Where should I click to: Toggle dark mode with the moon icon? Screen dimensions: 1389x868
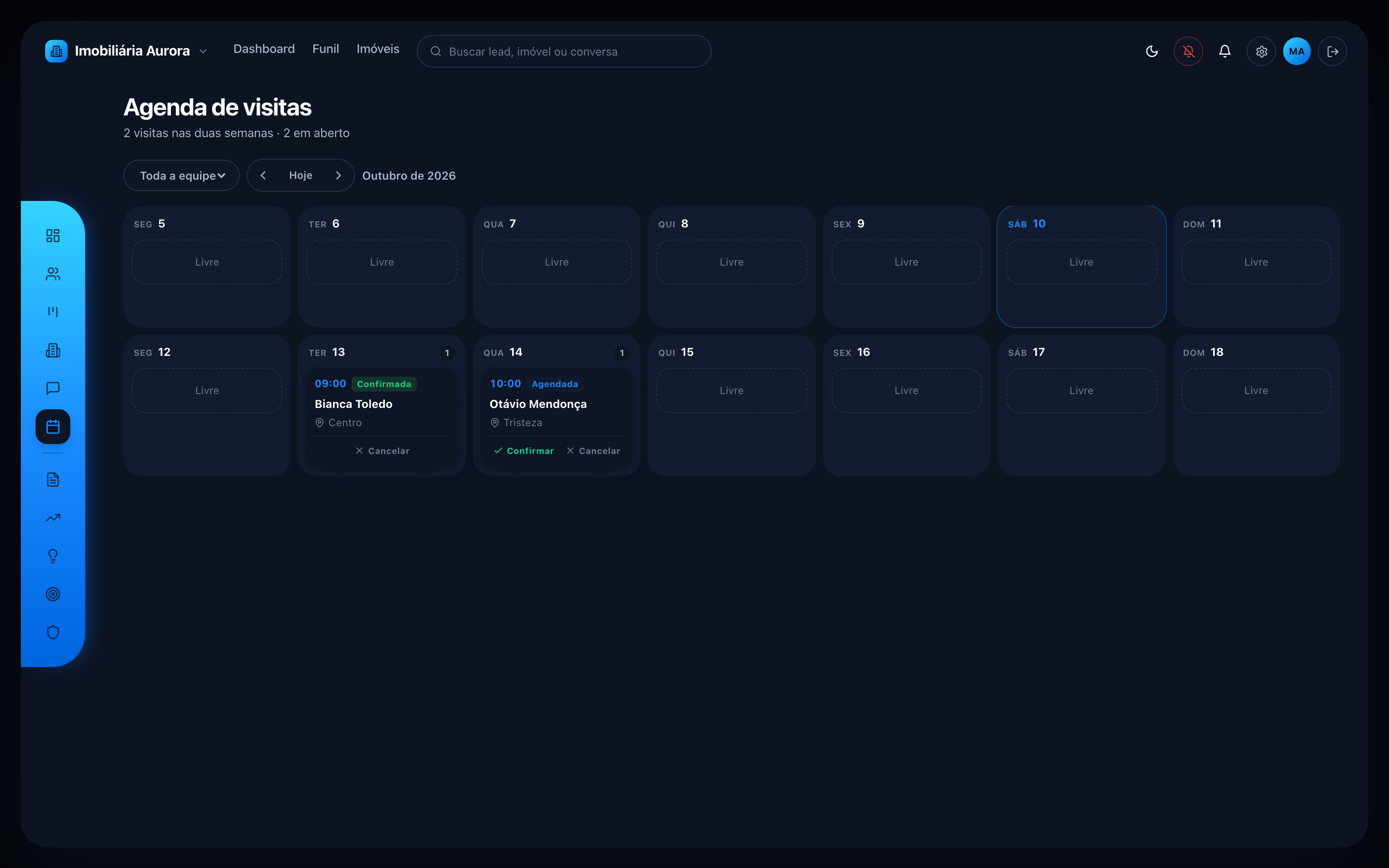click(1152, 51)
